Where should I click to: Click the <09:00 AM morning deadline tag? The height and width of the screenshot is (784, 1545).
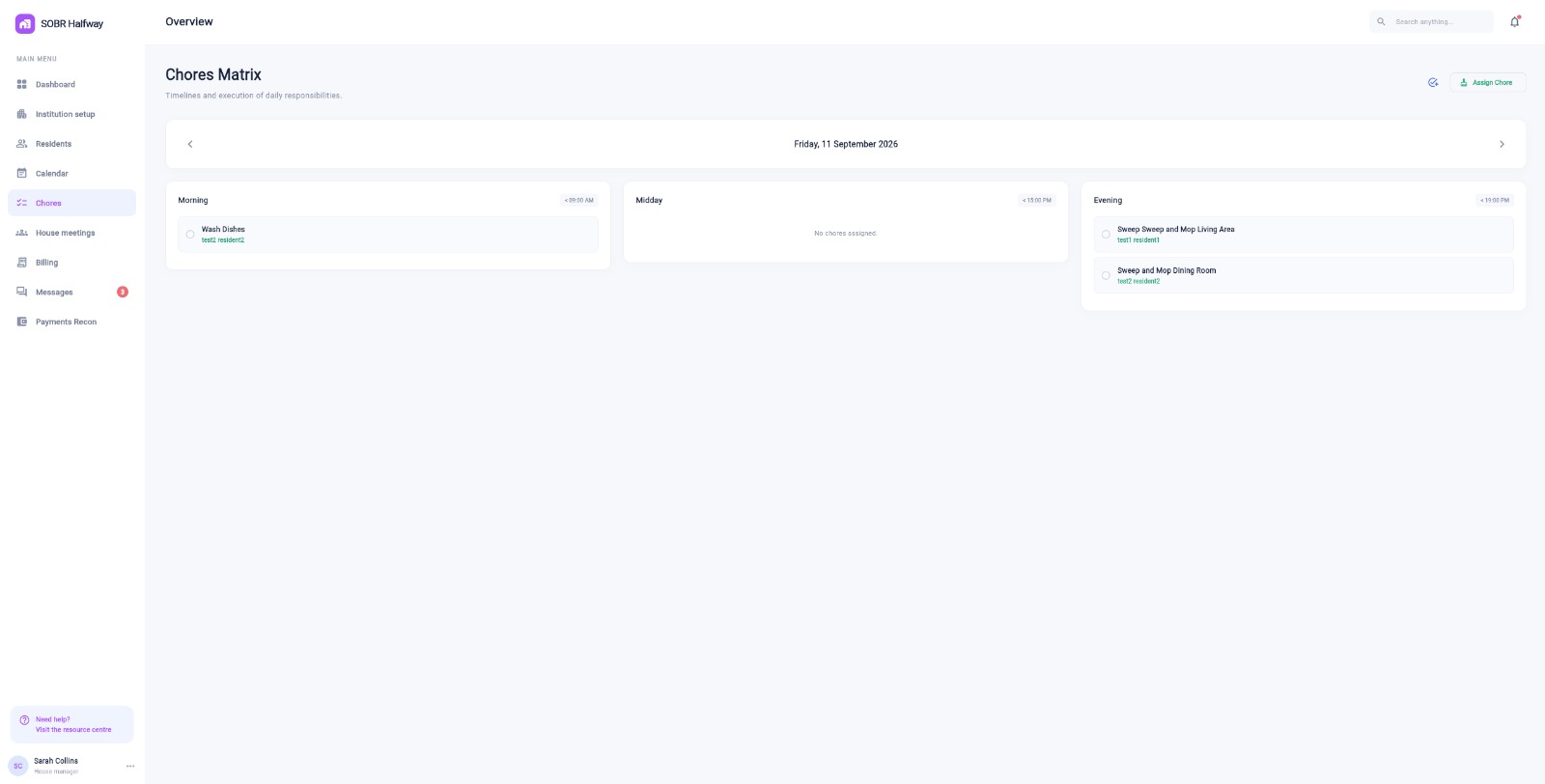[x=579, y=201]
